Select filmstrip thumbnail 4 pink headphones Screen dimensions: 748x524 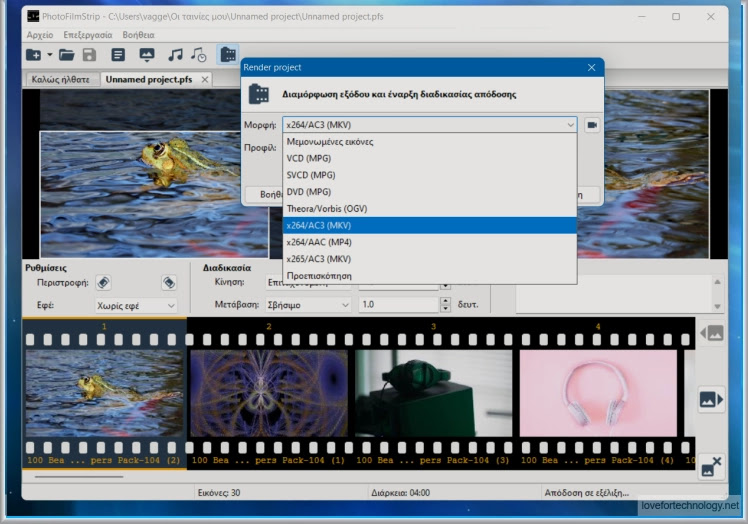click(x=598, y=393)
